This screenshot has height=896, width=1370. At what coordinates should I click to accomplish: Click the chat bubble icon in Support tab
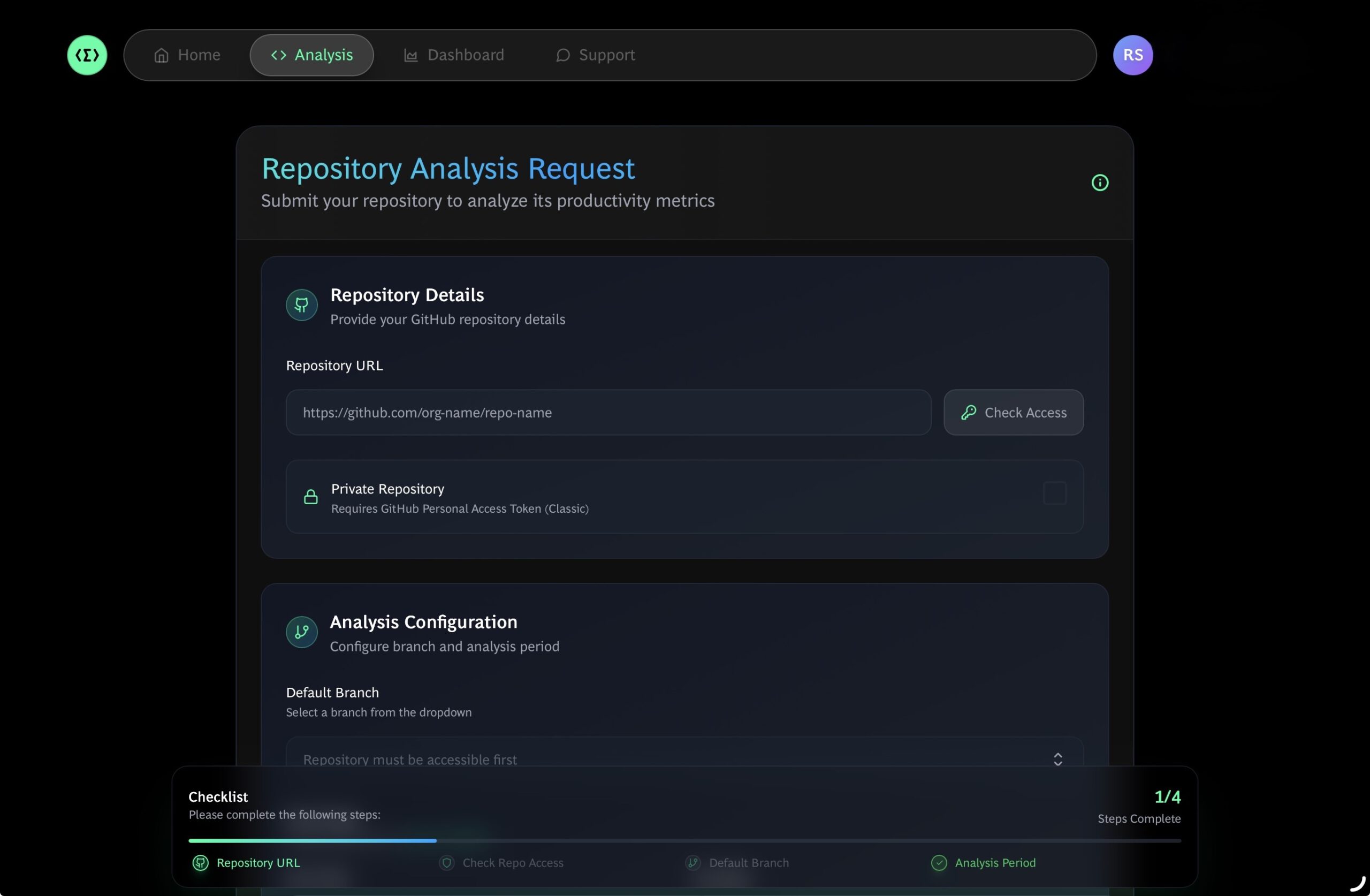[562, 55]
